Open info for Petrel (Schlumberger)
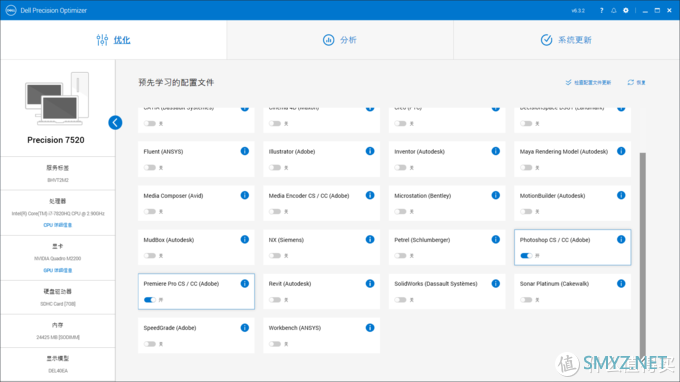This screenshot has height=382, width=680. pyautogui.click(x=495, y=239)
